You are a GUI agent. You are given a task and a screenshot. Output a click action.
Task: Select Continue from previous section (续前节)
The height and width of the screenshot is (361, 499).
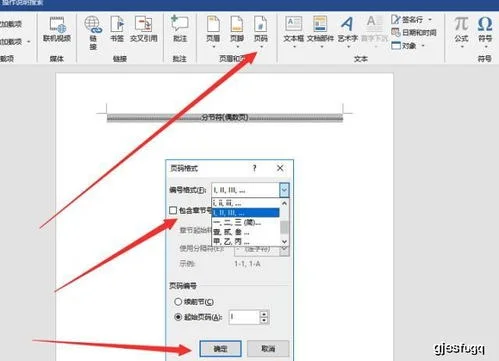(x=178, y=302)
